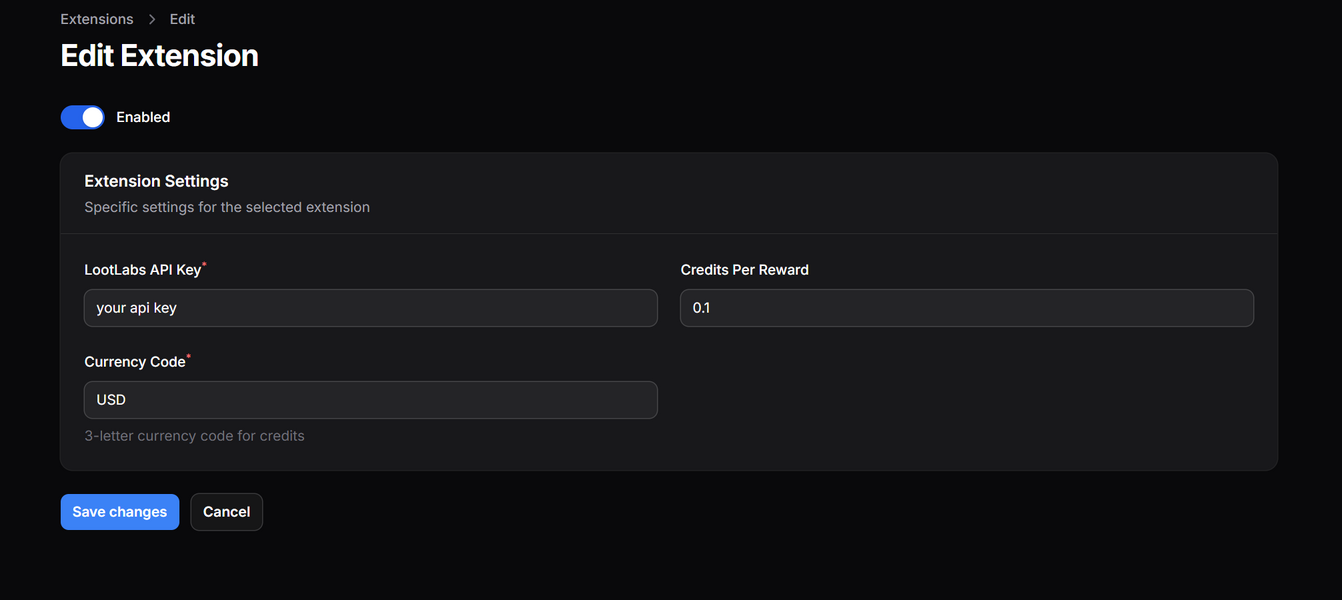Open the Extensions breadcrumb link
Screen dimensions: 1342x600
click(x=97, y=19)
